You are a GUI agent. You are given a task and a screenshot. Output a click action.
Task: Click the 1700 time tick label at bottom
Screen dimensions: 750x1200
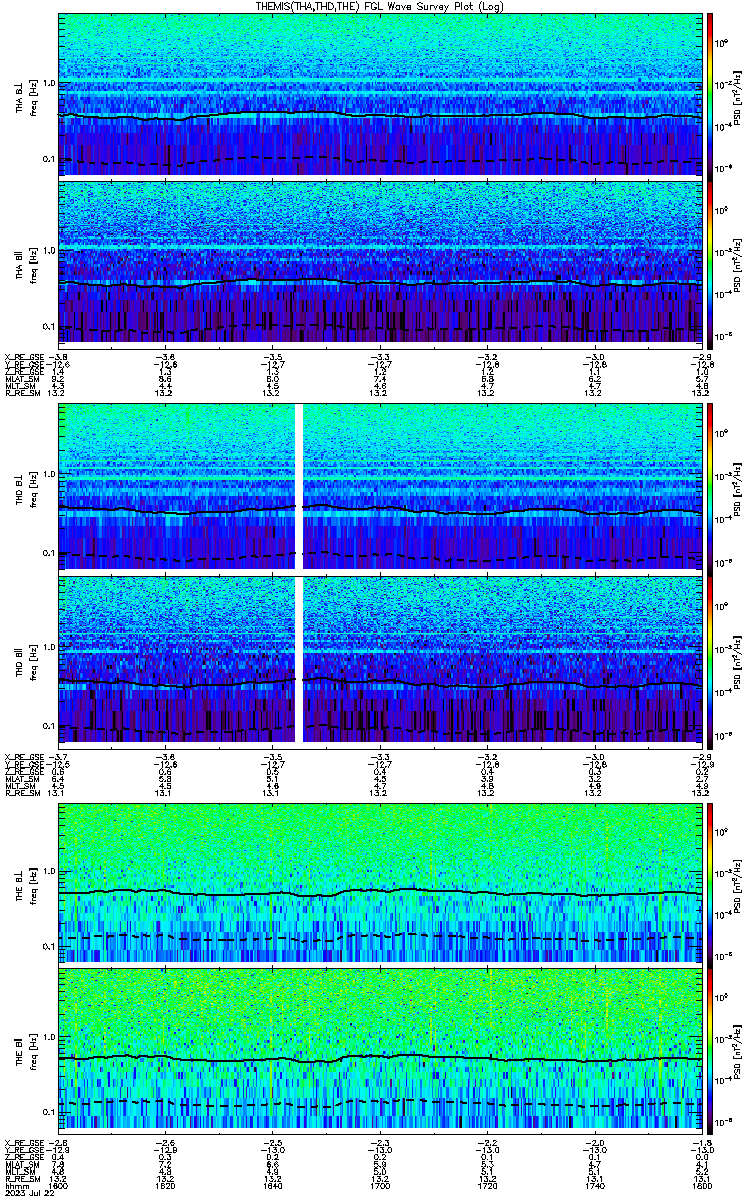(x=380, y=1187)
